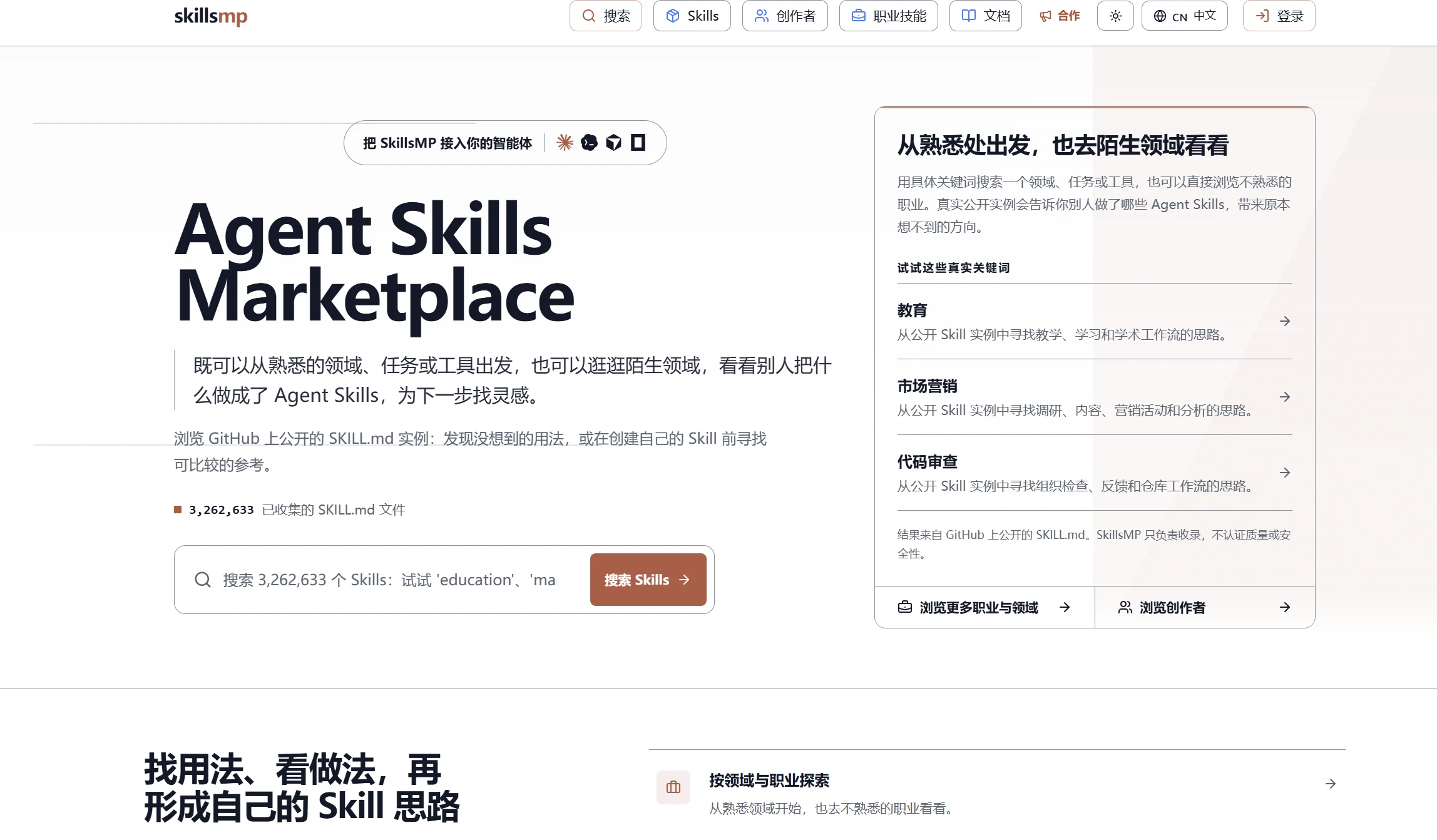Click people icon beside 浏览创作者

tap(1125, 607)
